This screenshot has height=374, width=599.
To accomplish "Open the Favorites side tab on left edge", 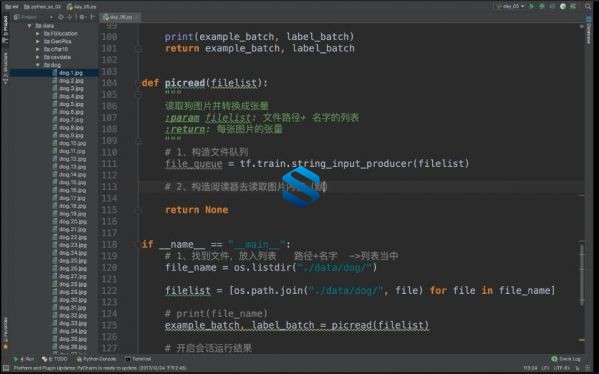I will [x=5, y=334].
